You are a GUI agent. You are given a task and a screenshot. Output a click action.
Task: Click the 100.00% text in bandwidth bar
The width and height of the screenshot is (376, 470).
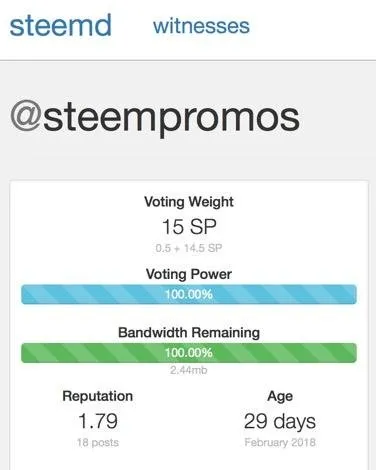(189, 353)
